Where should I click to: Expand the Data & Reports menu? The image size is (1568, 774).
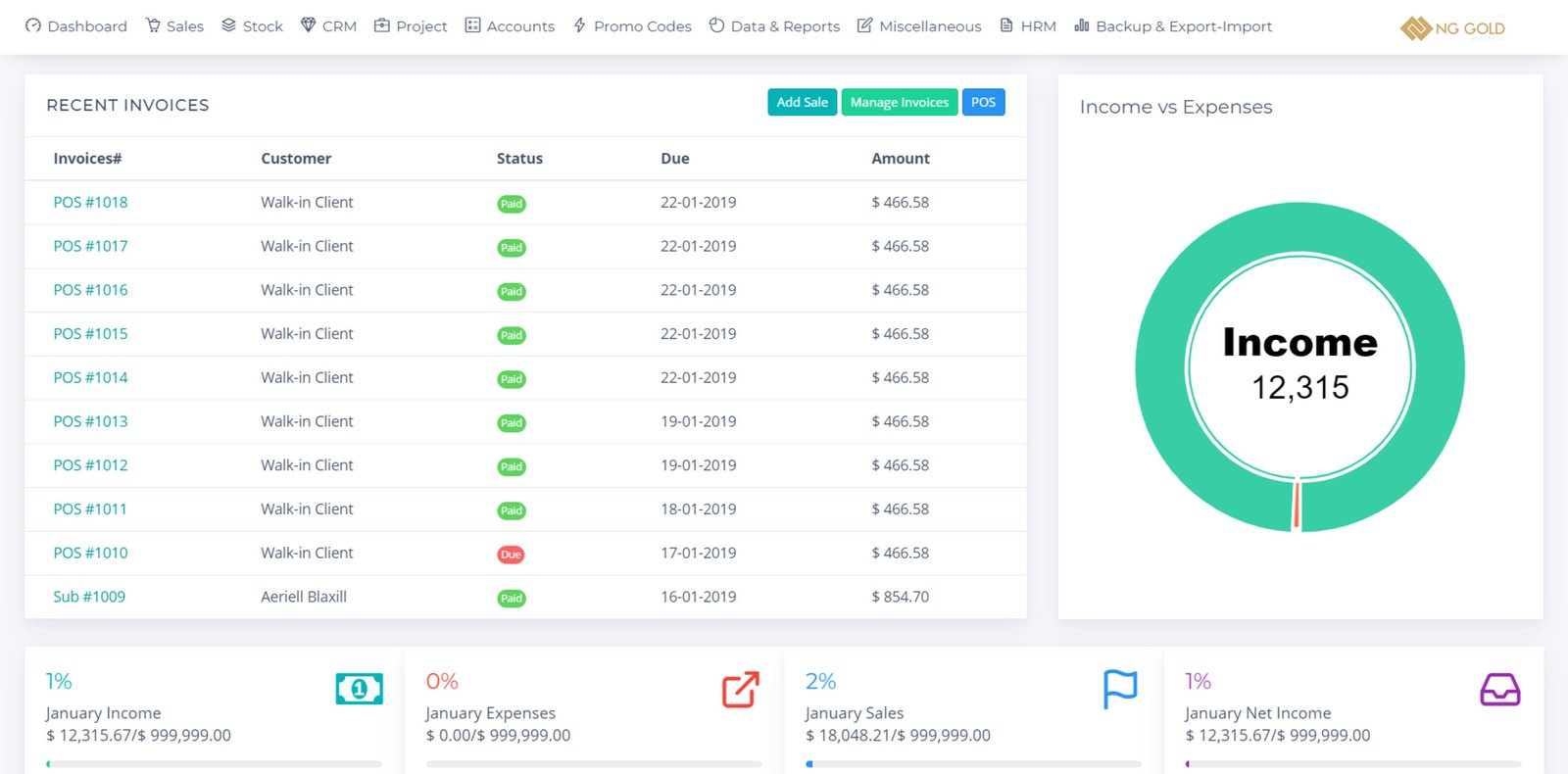774,26
